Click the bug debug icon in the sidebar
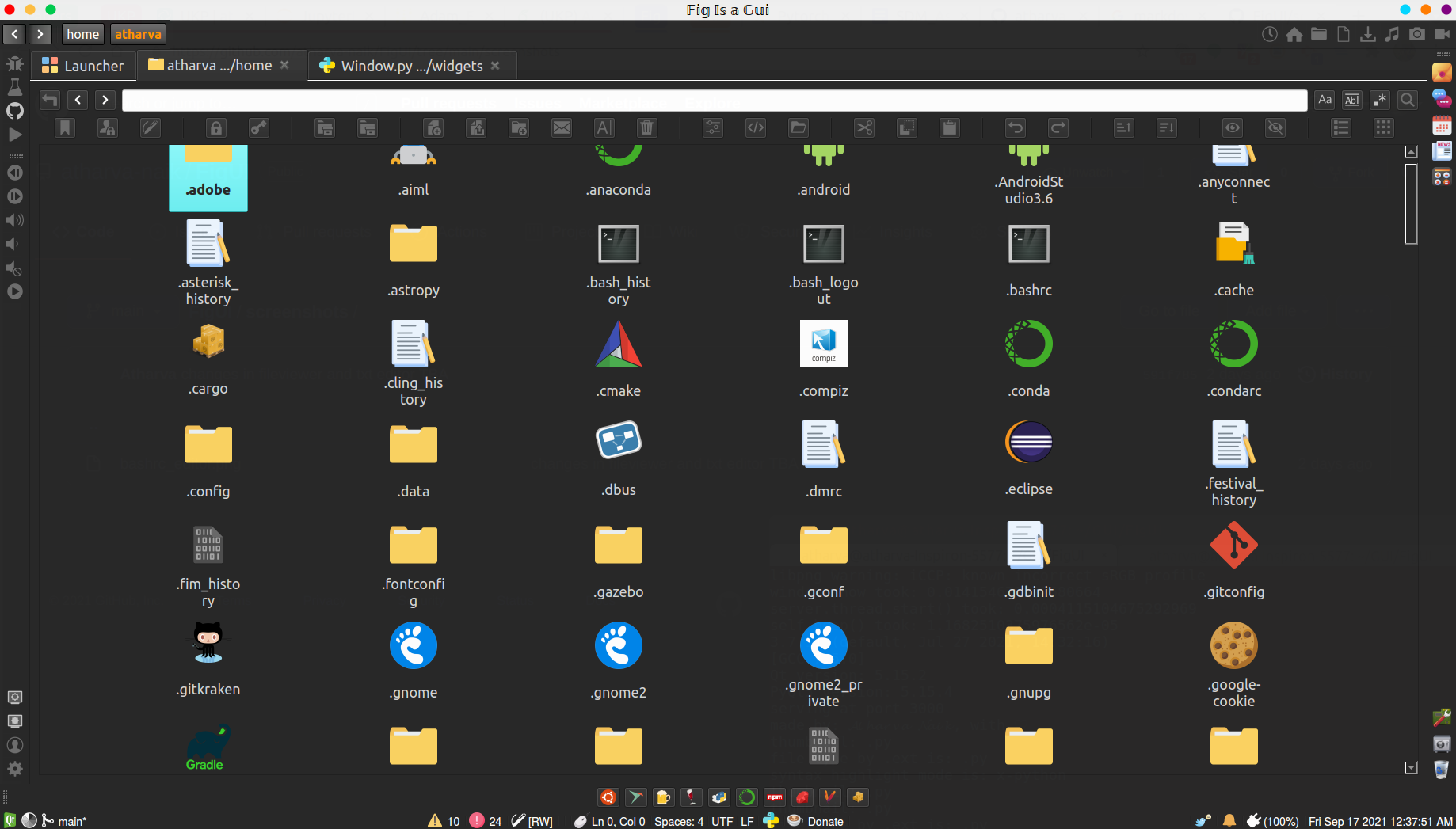The width and height of the screenshot is (1456, 829). pos(14,63)
